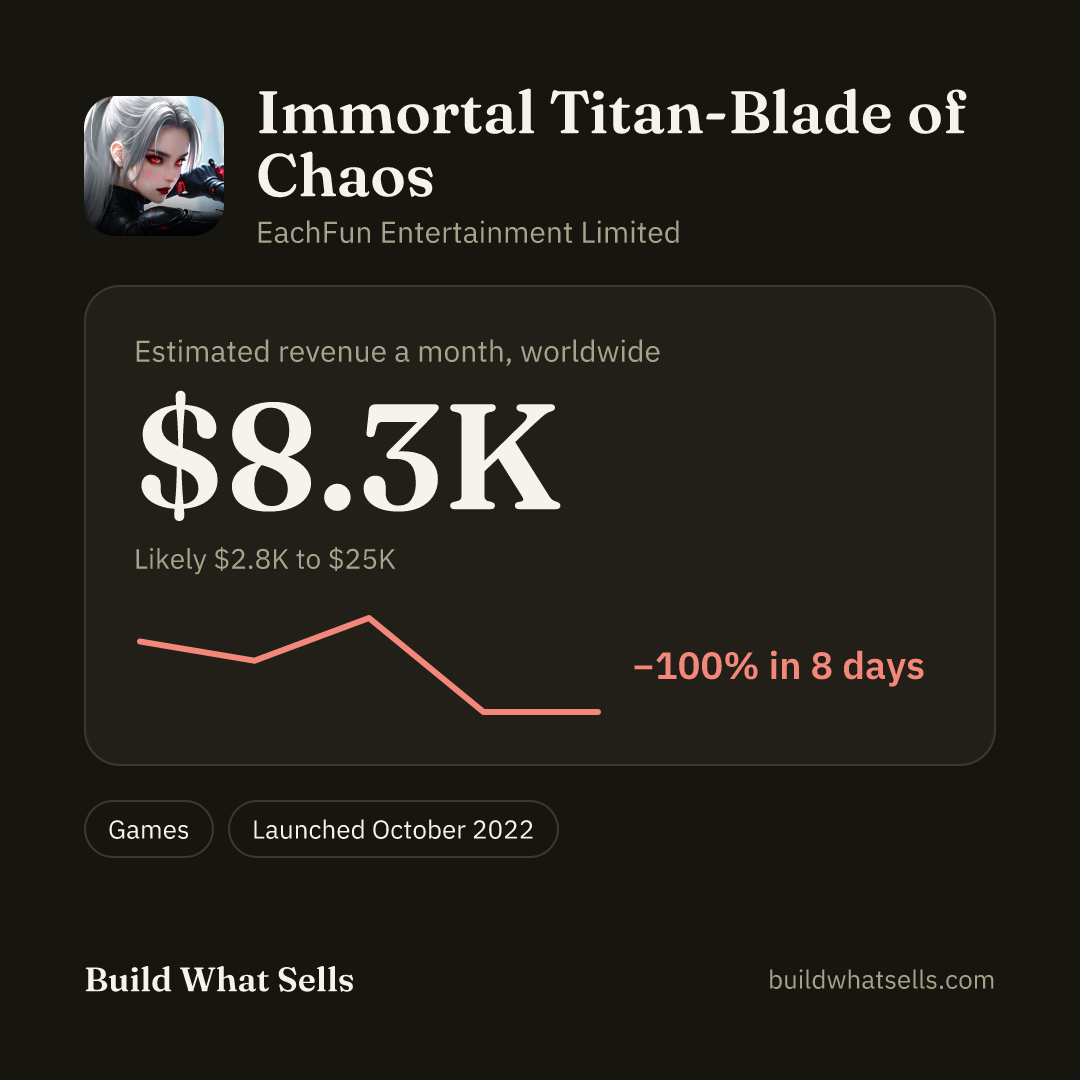Open EachFun Entertainment Limited developer name

(468, 233)
